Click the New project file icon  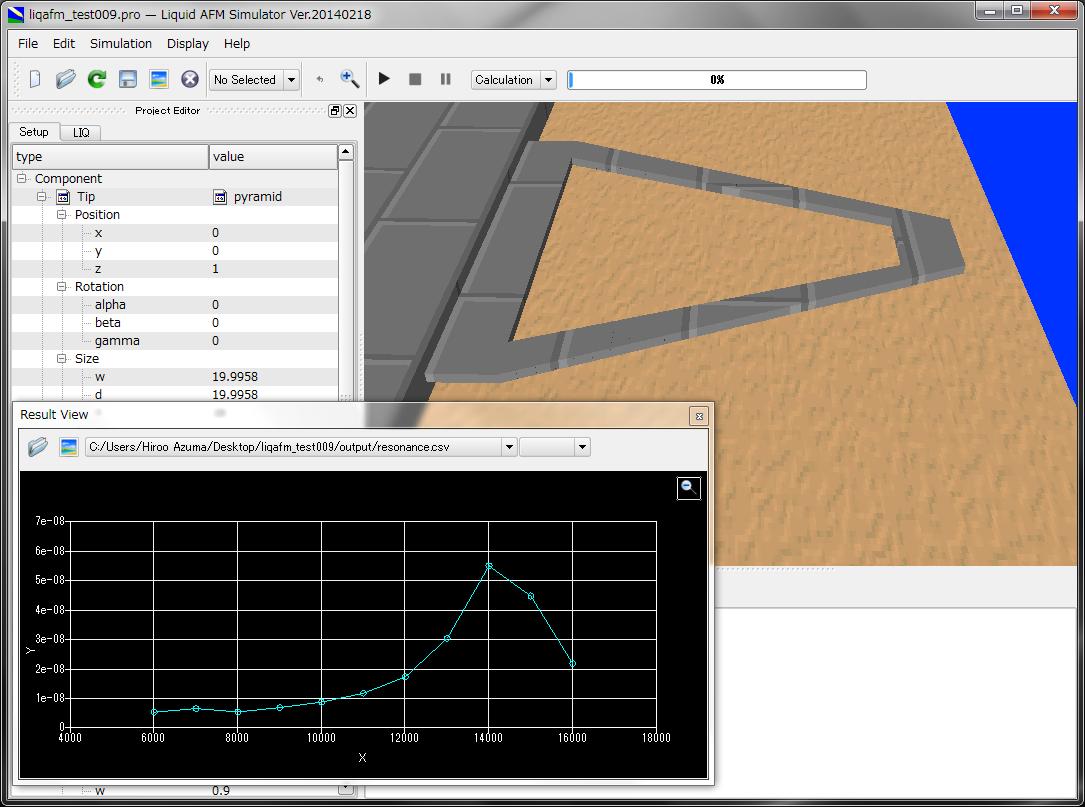35,80
